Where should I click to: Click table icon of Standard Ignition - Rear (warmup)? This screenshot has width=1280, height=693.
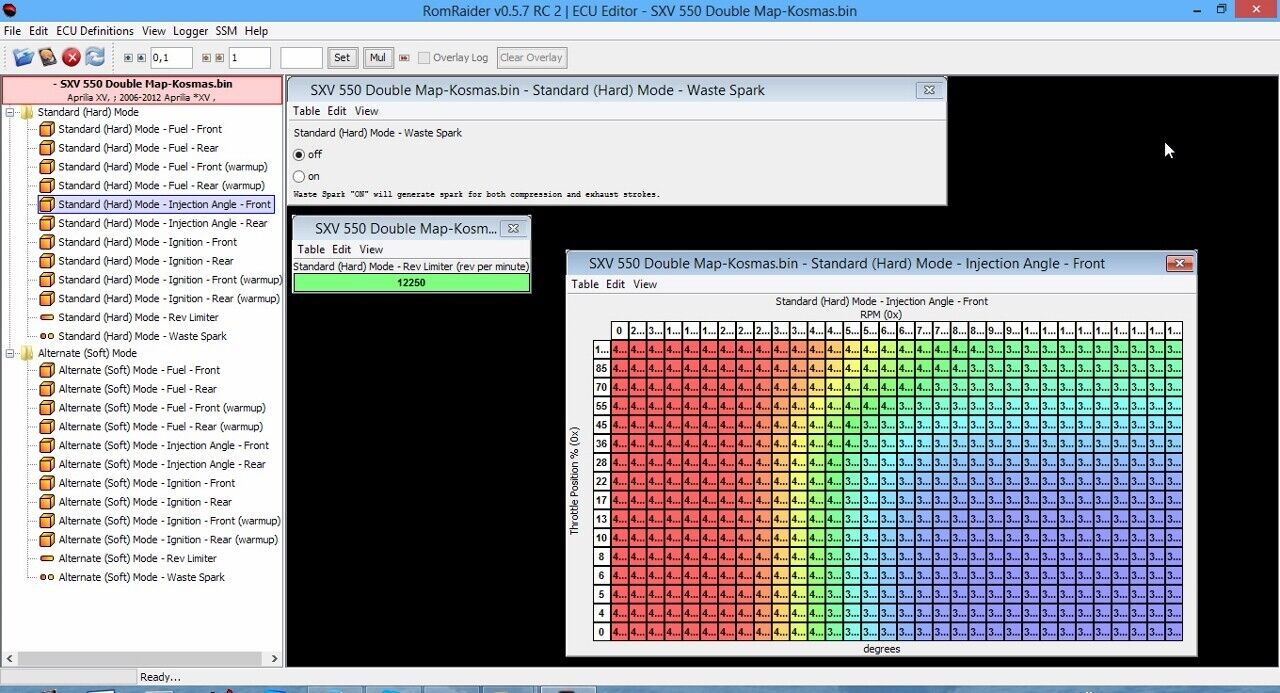[47, 298]
